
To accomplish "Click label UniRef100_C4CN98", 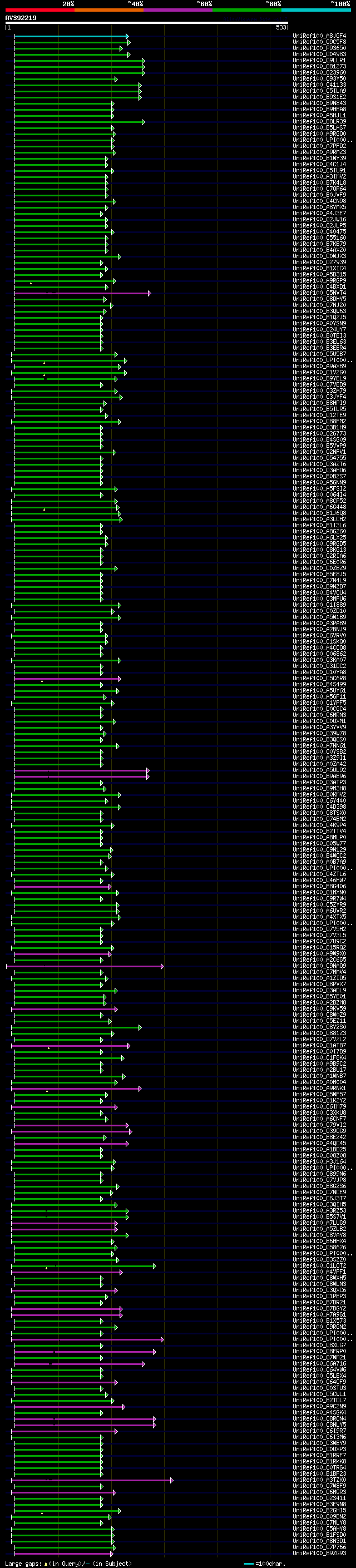I will click(x=319, y=201).
